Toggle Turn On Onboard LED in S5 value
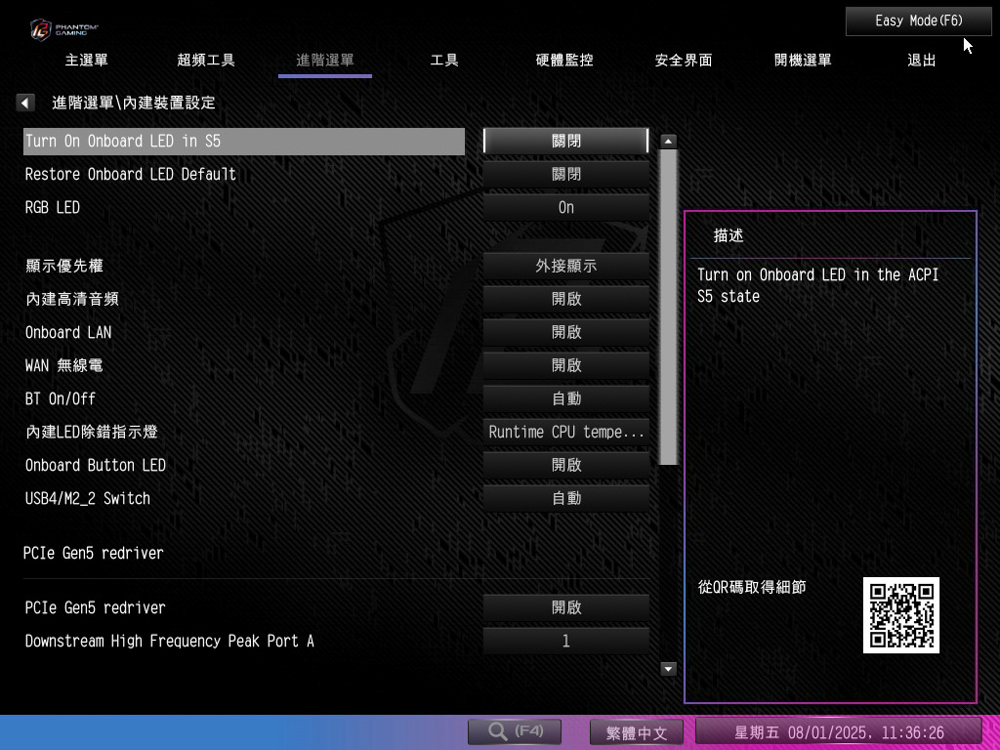The width and height of the screenshot is (1000, 750). point(566,141)
